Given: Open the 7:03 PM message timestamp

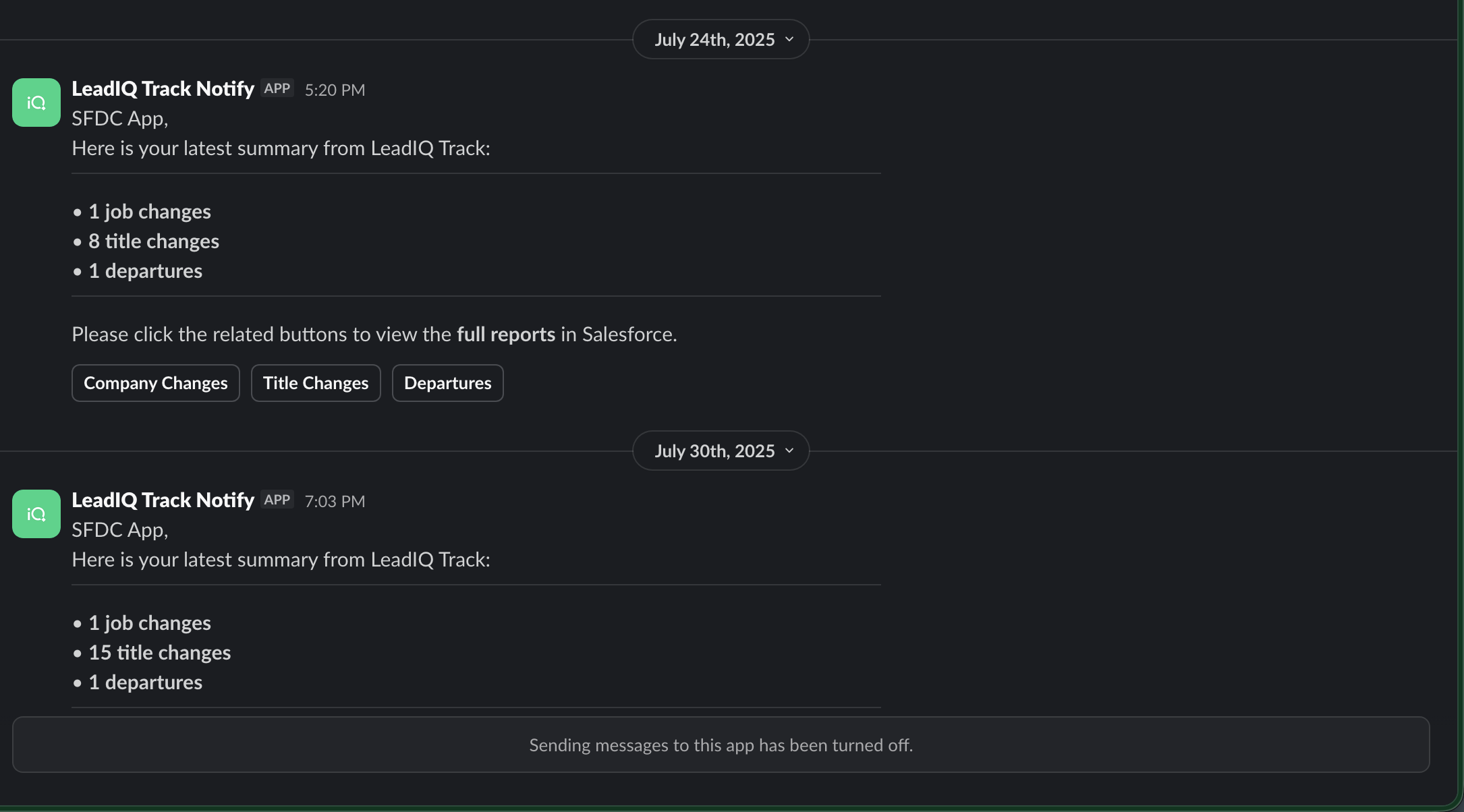Looking at the screenshot, I should tap(335, 500).
